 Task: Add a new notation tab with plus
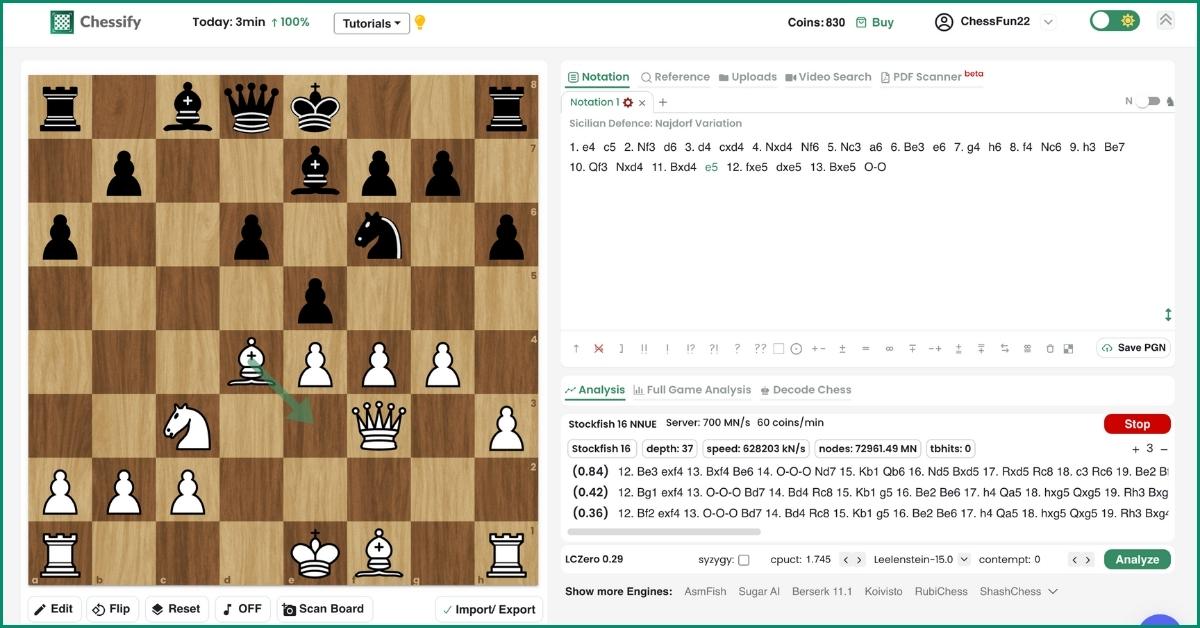pos(662,102)
